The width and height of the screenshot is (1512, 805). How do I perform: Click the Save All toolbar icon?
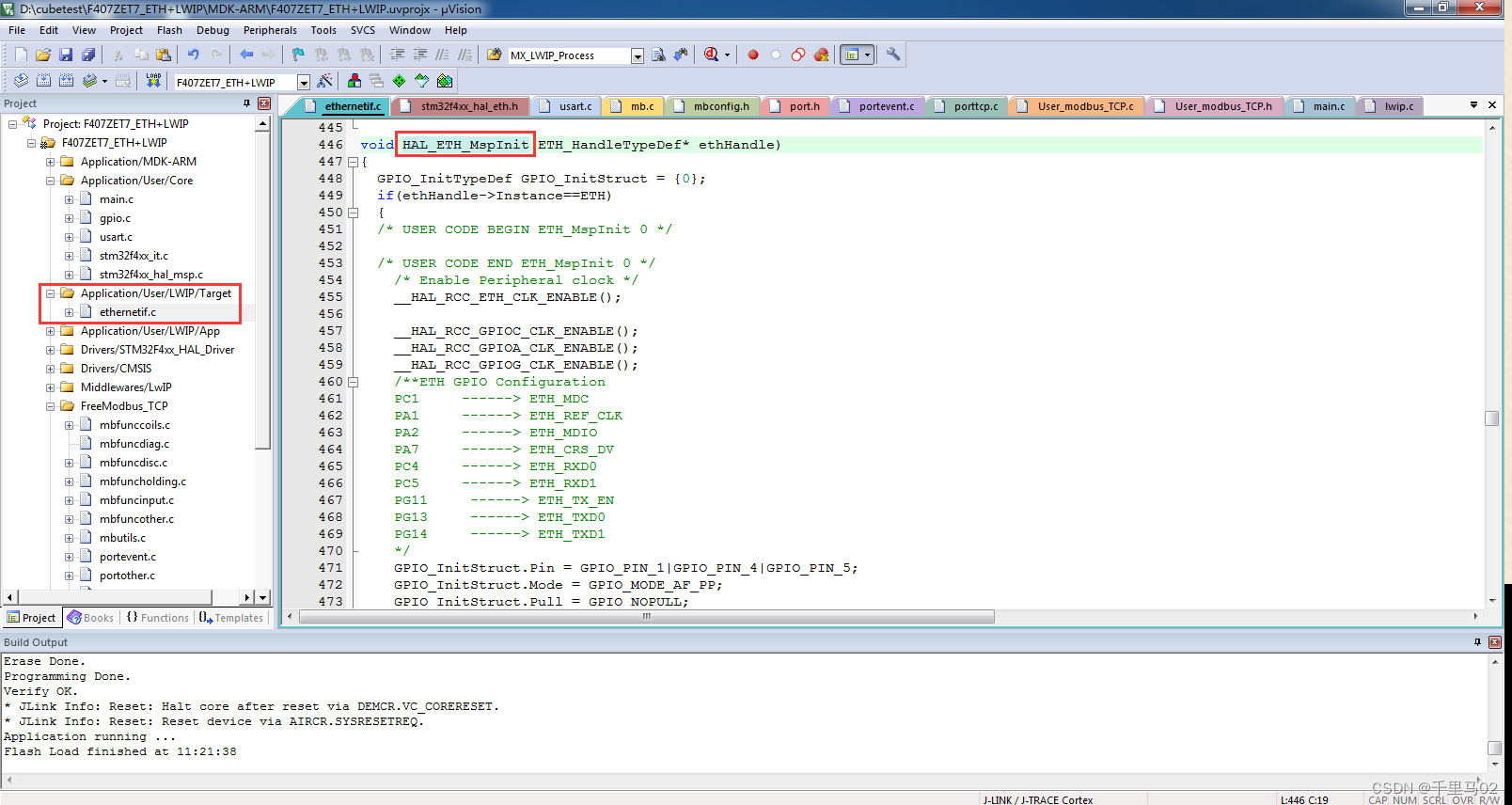[88, 55]
